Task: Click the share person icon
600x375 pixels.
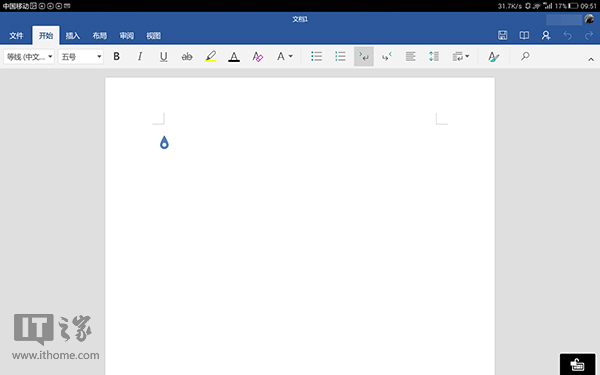Action: click(x=546, y=36)
